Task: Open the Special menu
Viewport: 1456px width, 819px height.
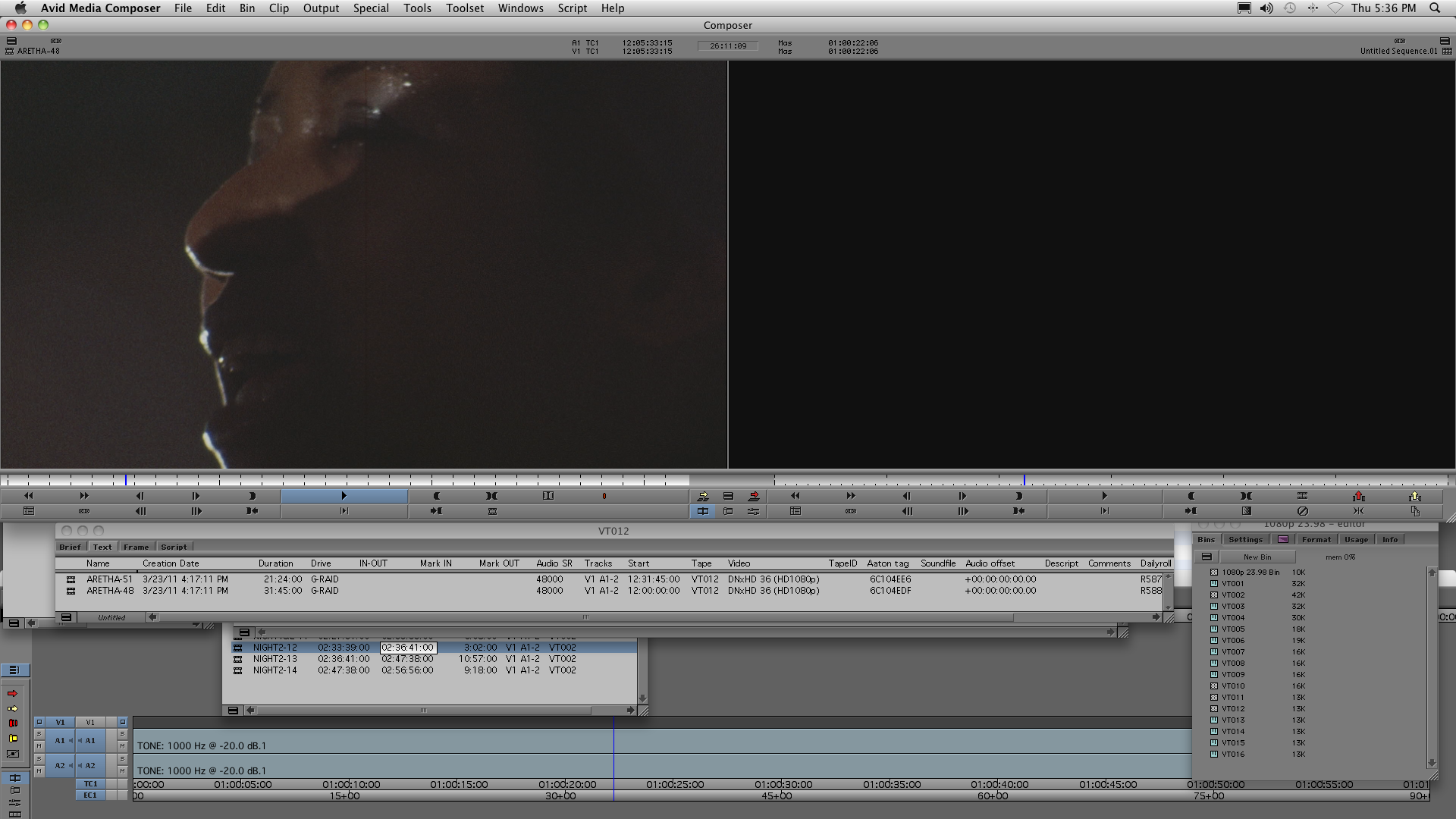Action: coord(371,8)
